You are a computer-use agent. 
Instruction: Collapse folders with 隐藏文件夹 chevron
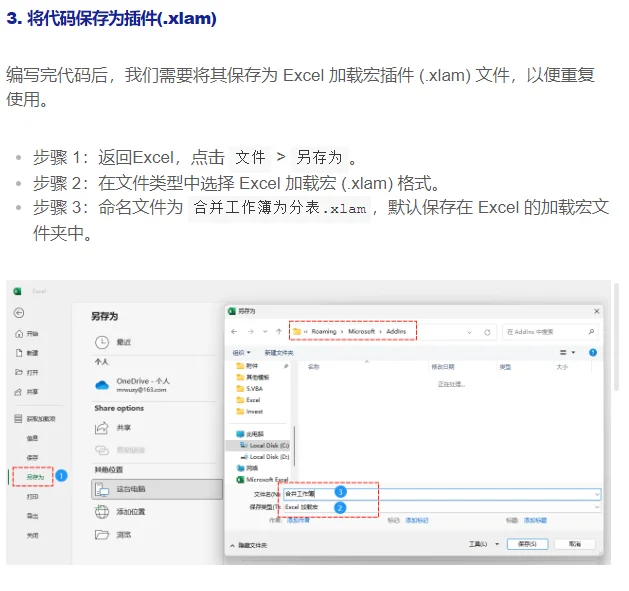tap(232, 545)
